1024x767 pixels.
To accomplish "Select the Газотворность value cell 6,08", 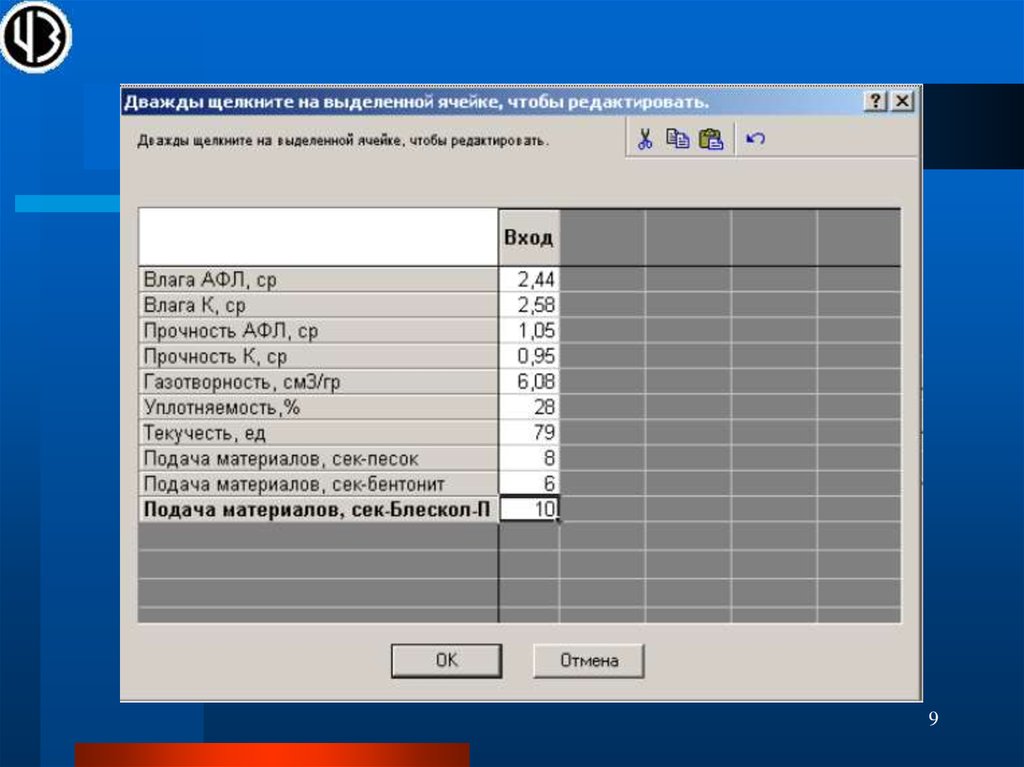I will 529,382.
